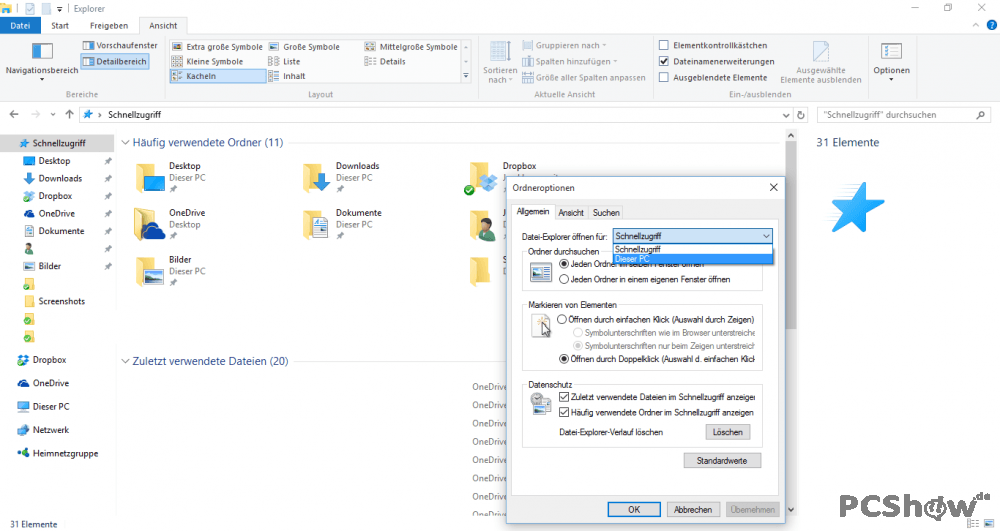Screen dimensions: 1000x531
Task: Click Größe aller Spalten anpassen
Action: pos(584,77)
